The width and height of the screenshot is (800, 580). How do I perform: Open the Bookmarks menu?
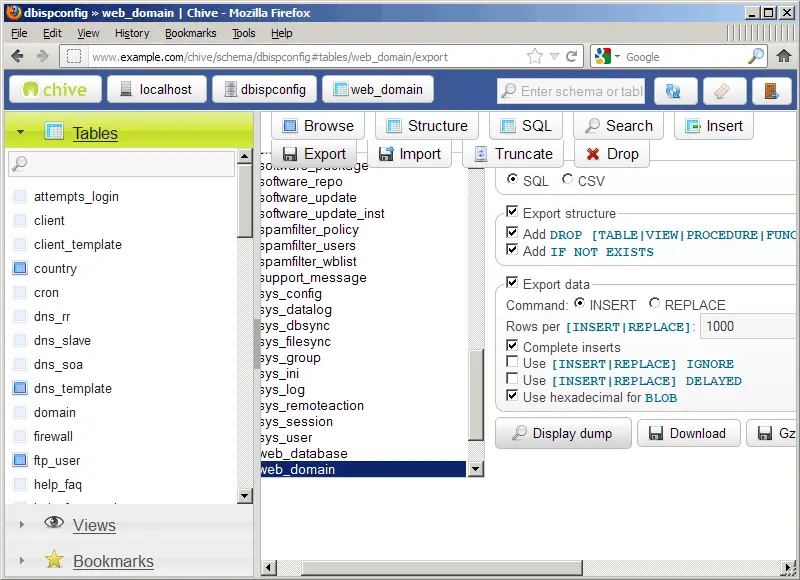[x=190, y=33]
